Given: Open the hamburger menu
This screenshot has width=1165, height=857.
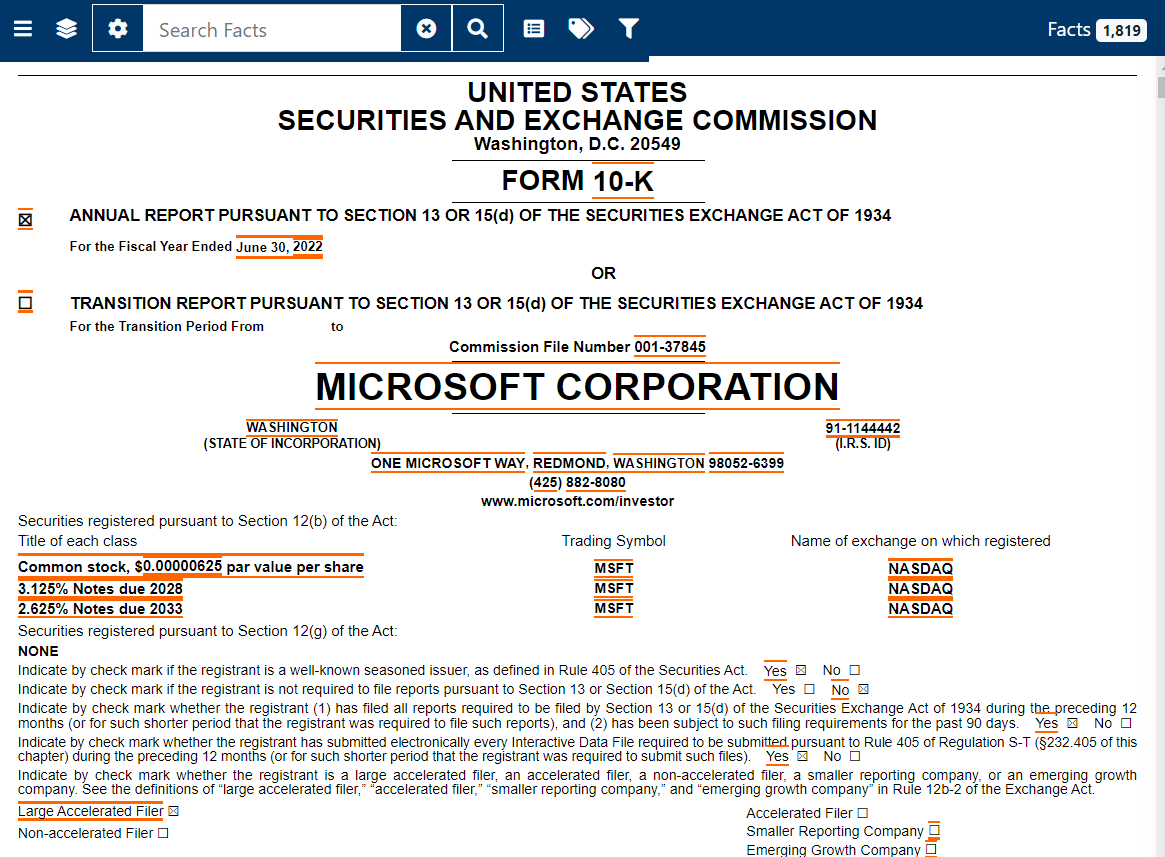Looking at the screenshot, I should point(23,29).
